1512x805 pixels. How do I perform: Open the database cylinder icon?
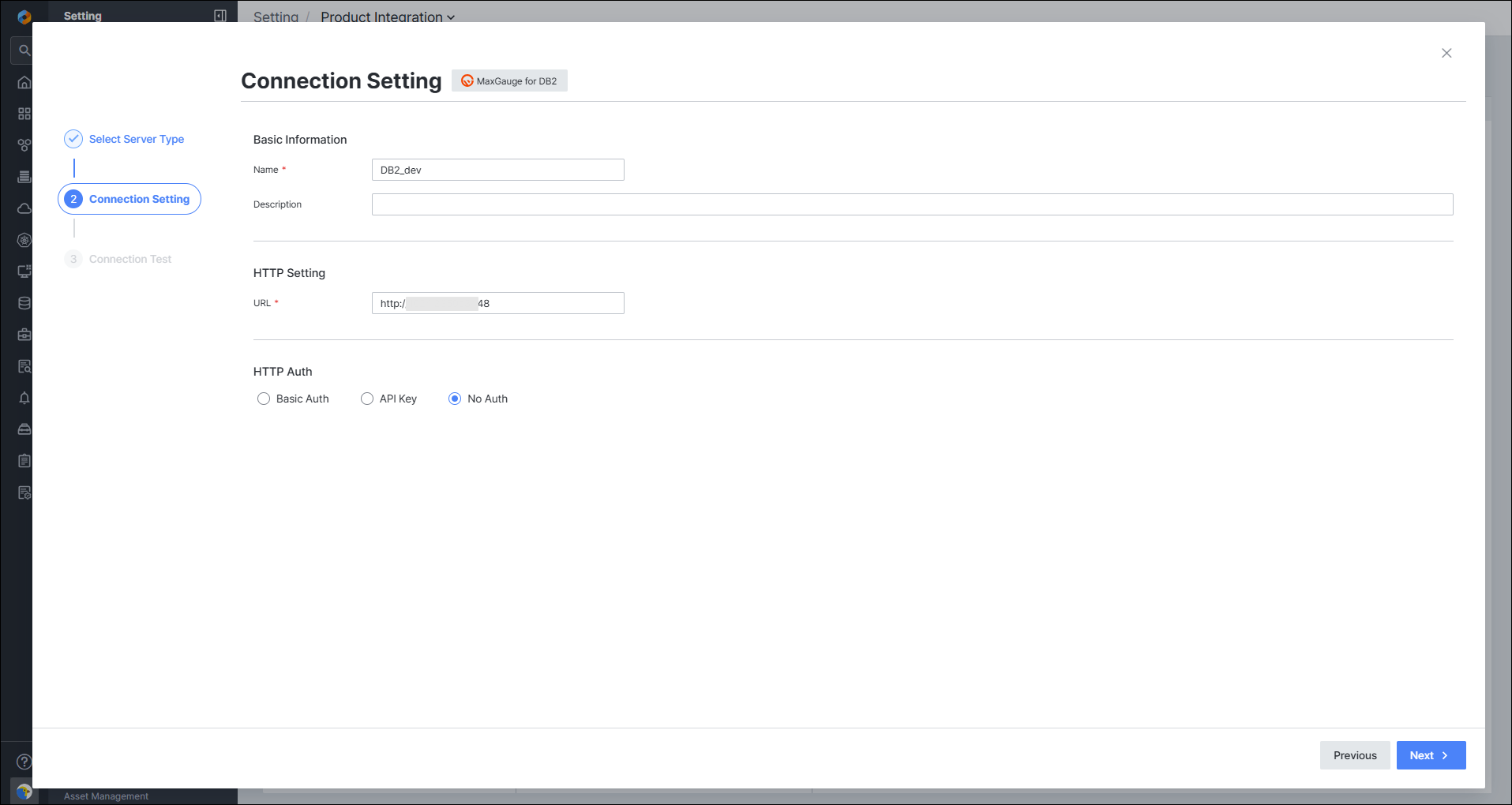click(24, 303)
